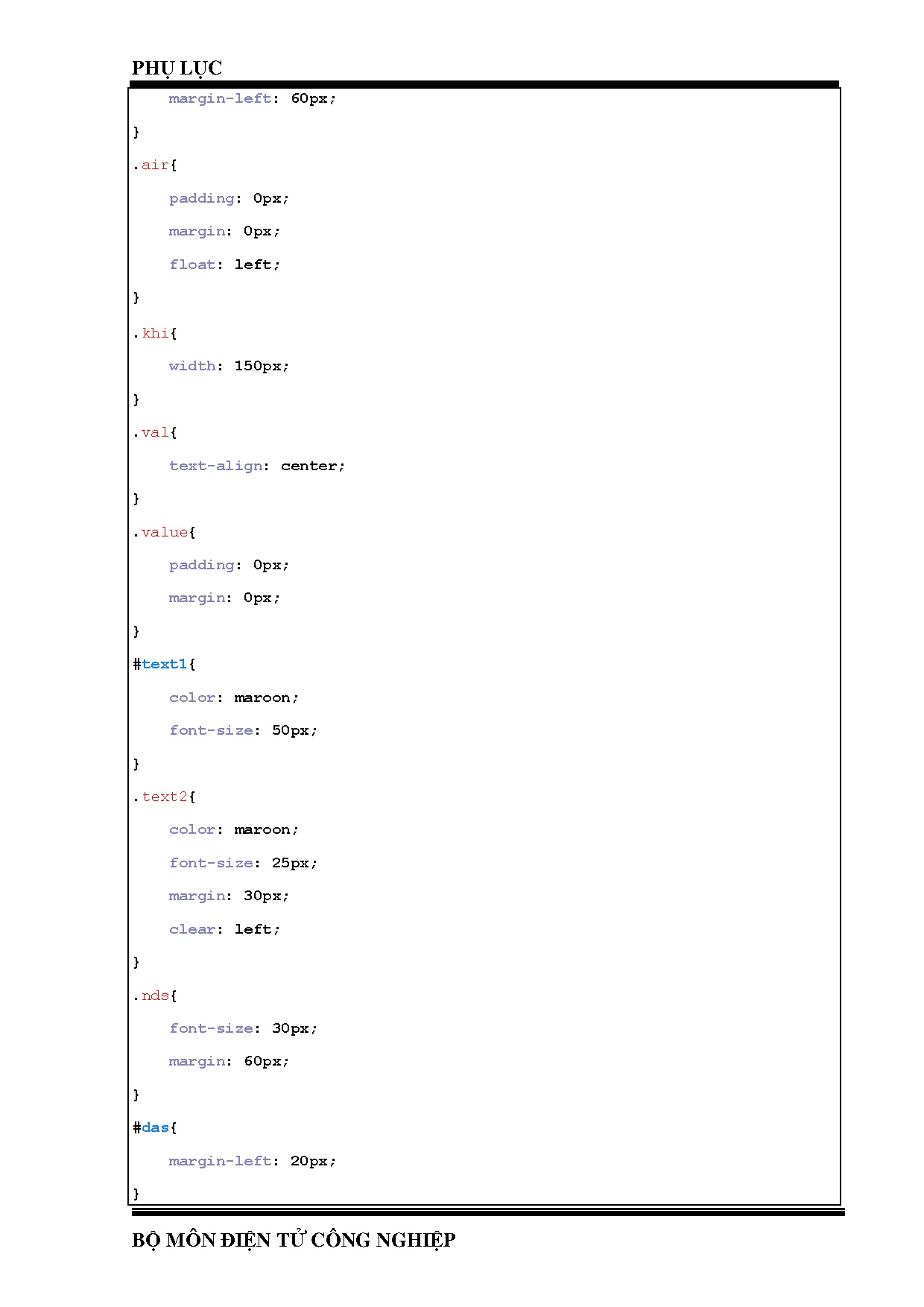Click the PHỤ LỤC page header
This screenshot has width=924, height=1307.
click(x=177, y=68)
